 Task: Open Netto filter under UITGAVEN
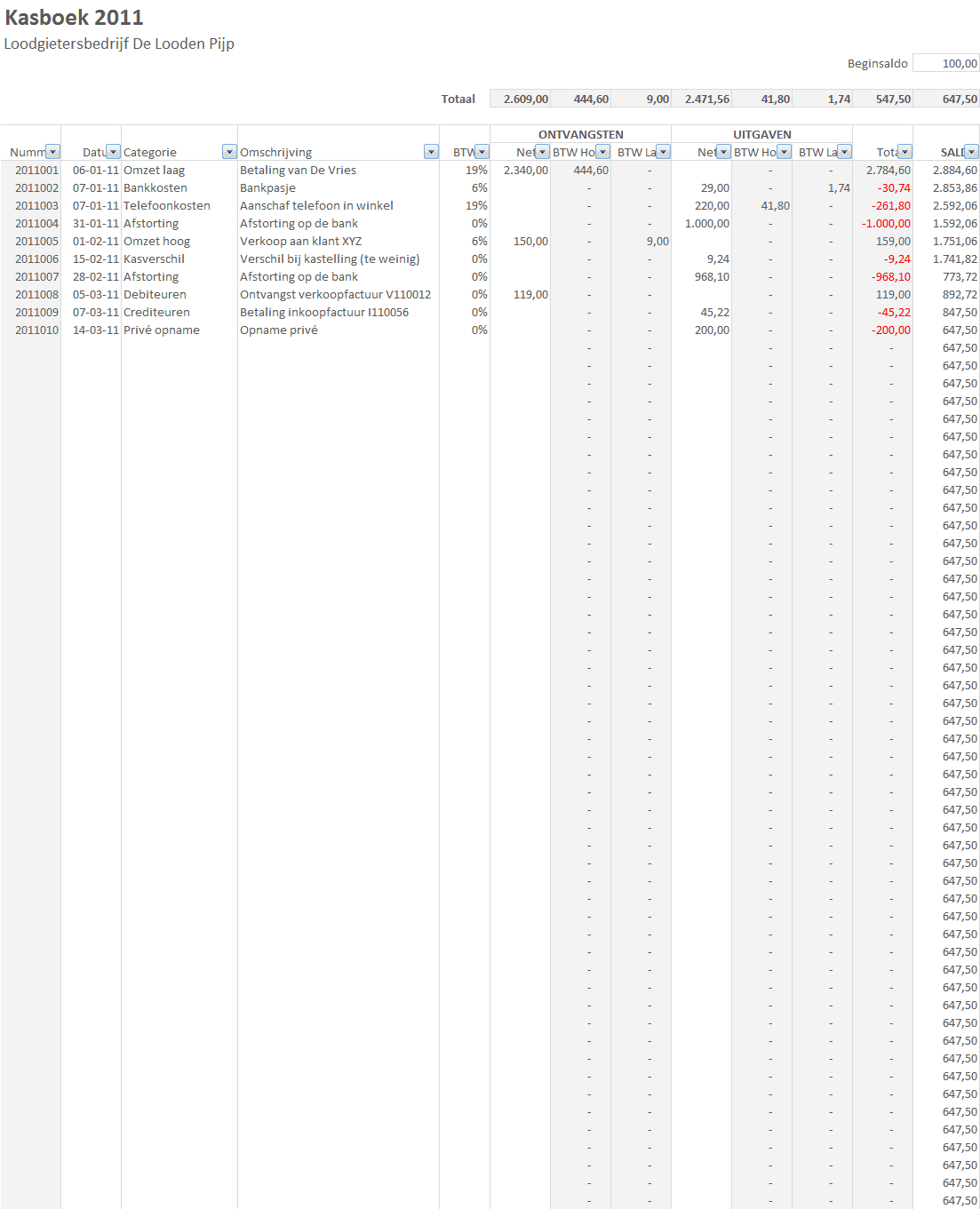point(723,152)
